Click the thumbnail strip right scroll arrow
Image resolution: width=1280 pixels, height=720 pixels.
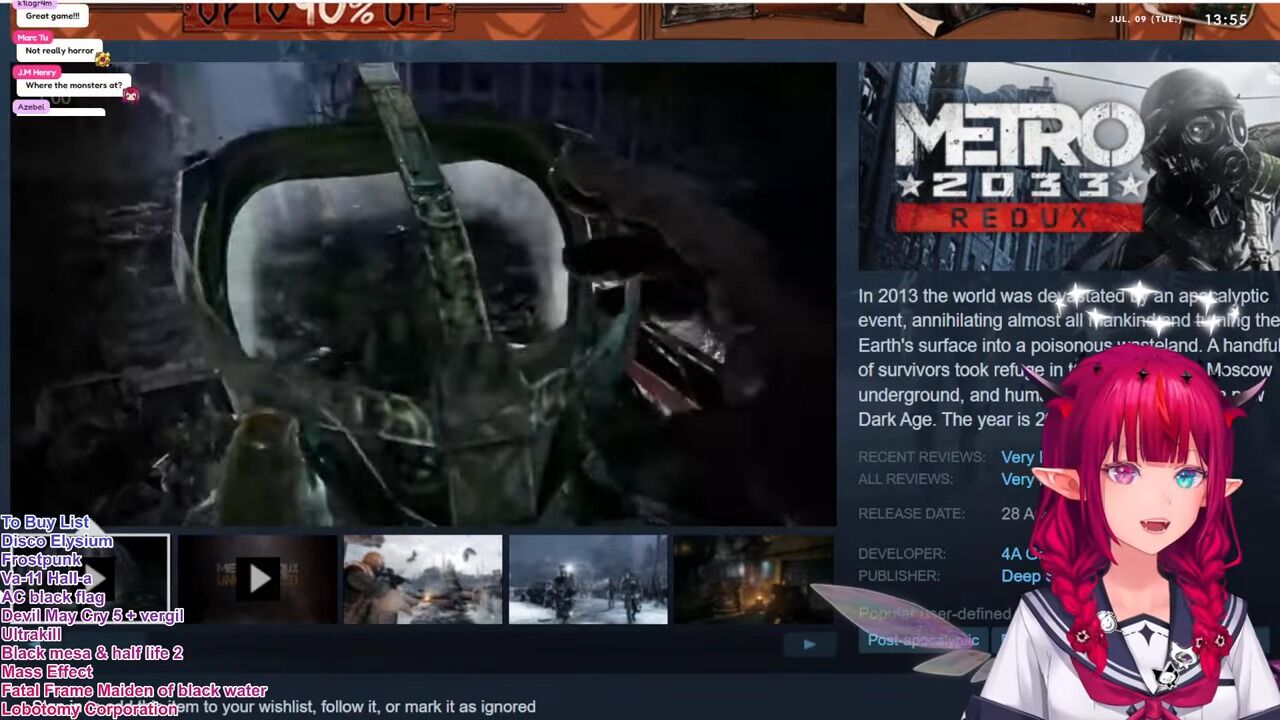(809, 644)
